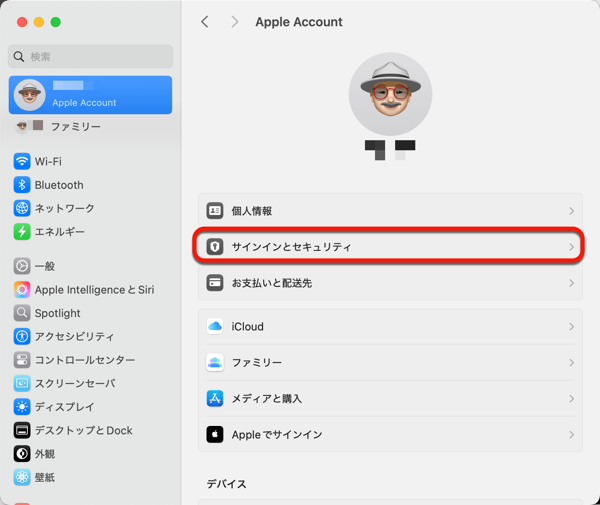Click the Appleでサインイン Apple logo icon
Screen dimensions: 600x505
[215, 435]
